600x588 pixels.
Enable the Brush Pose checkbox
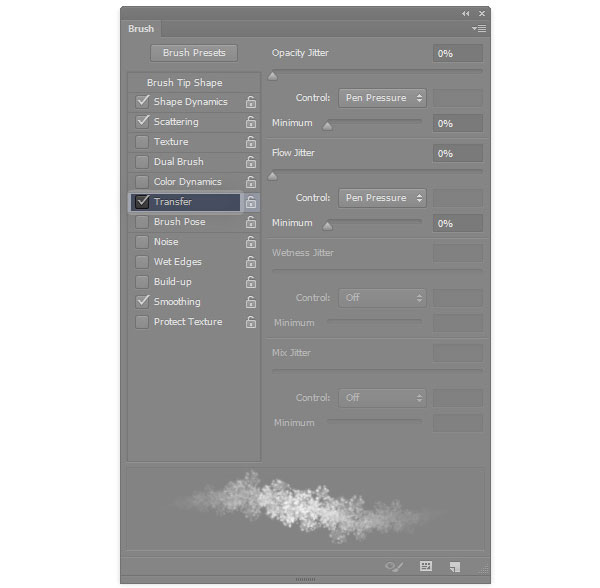point(142,222)
